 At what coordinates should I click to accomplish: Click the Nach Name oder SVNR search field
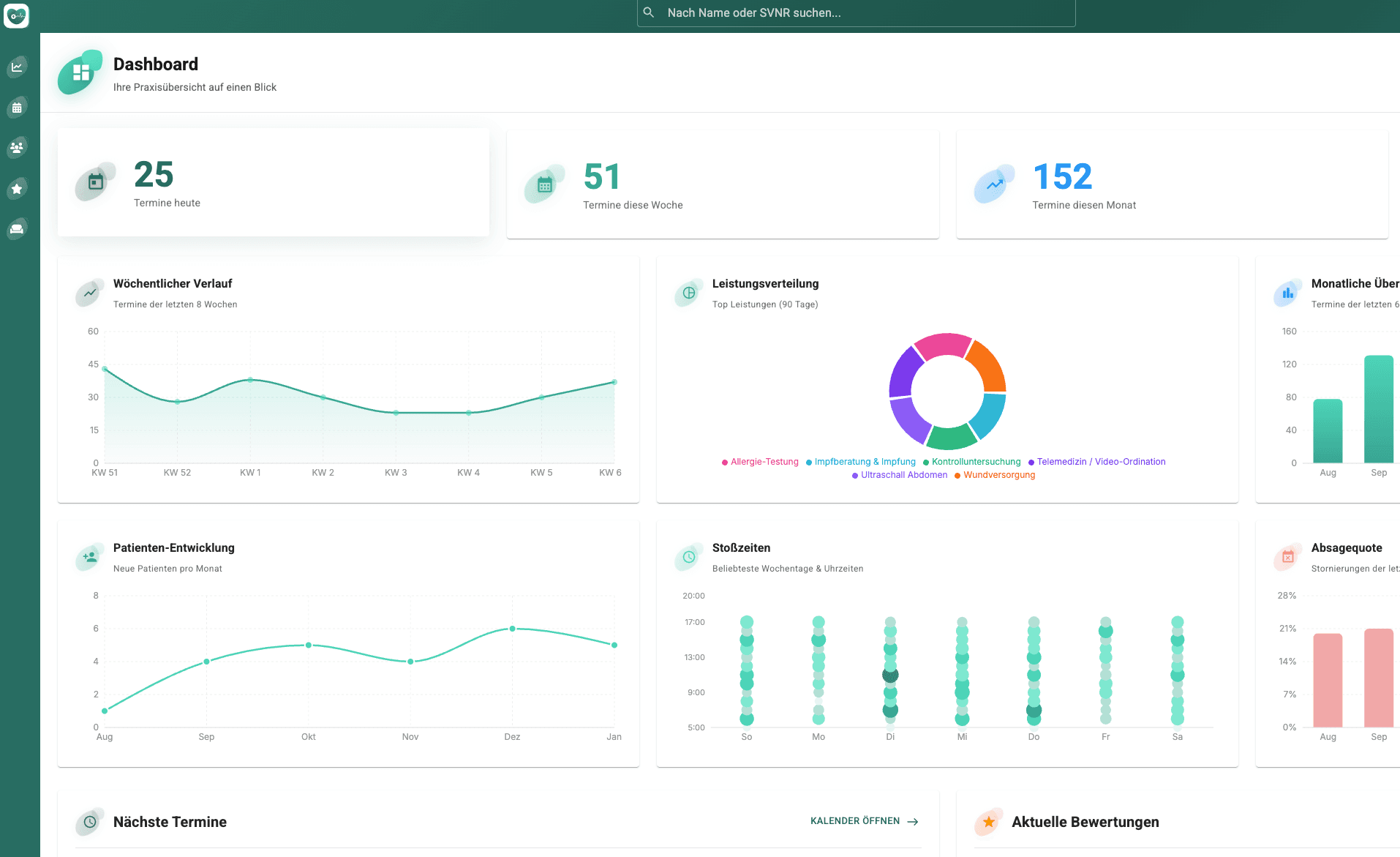coord(854,12)
